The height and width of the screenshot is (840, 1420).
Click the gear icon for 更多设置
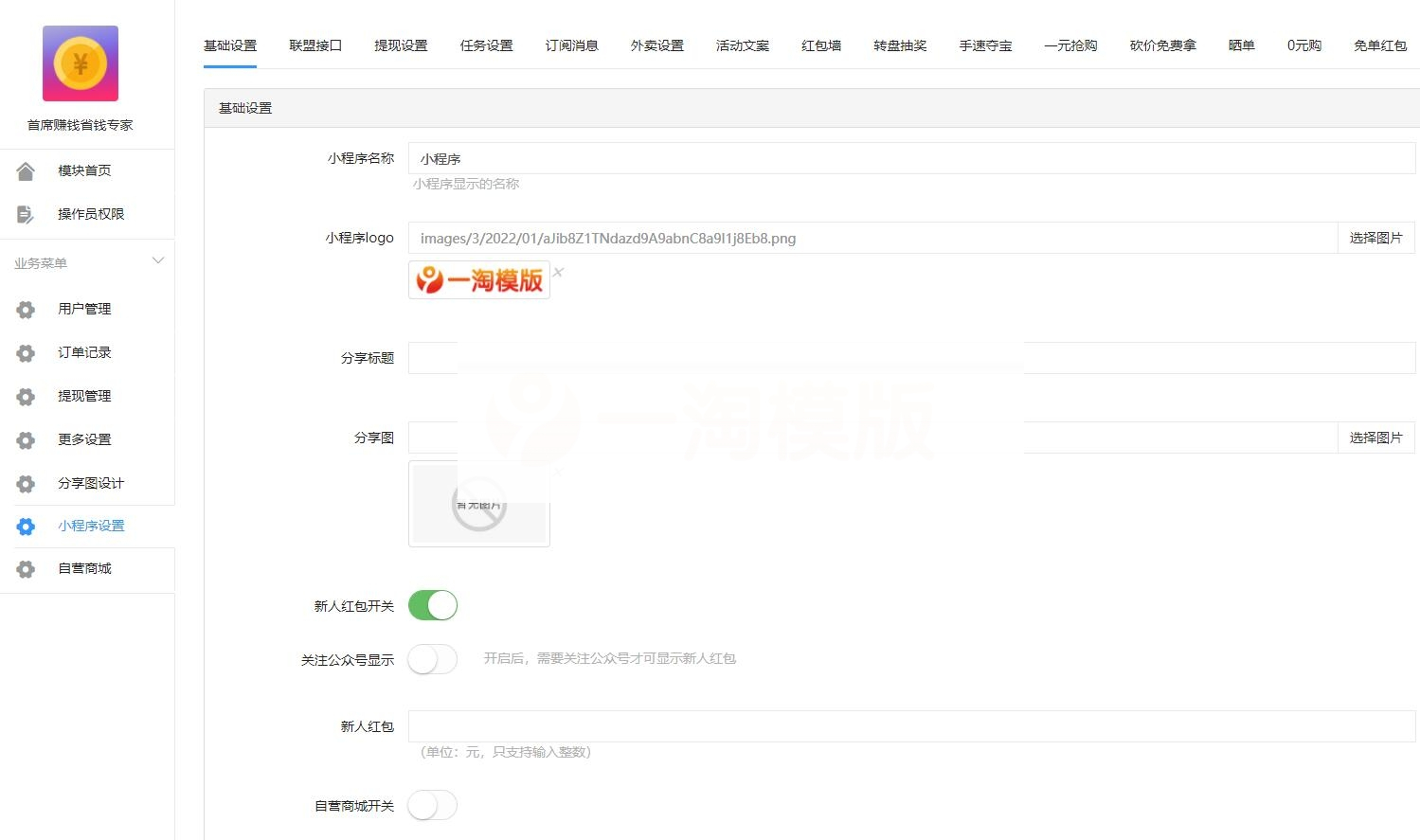click(26, 439)
